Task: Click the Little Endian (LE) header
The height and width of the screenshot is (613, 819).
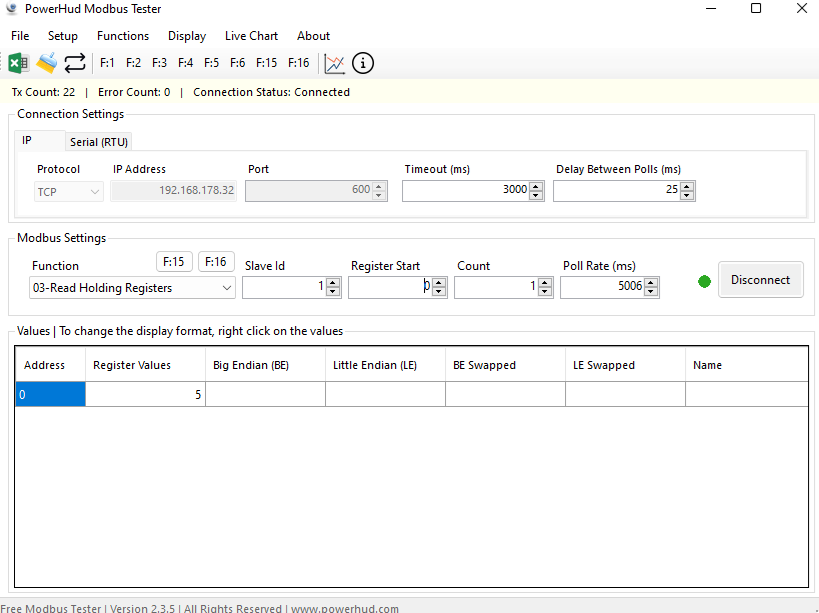Action: [x=385, y=364]
